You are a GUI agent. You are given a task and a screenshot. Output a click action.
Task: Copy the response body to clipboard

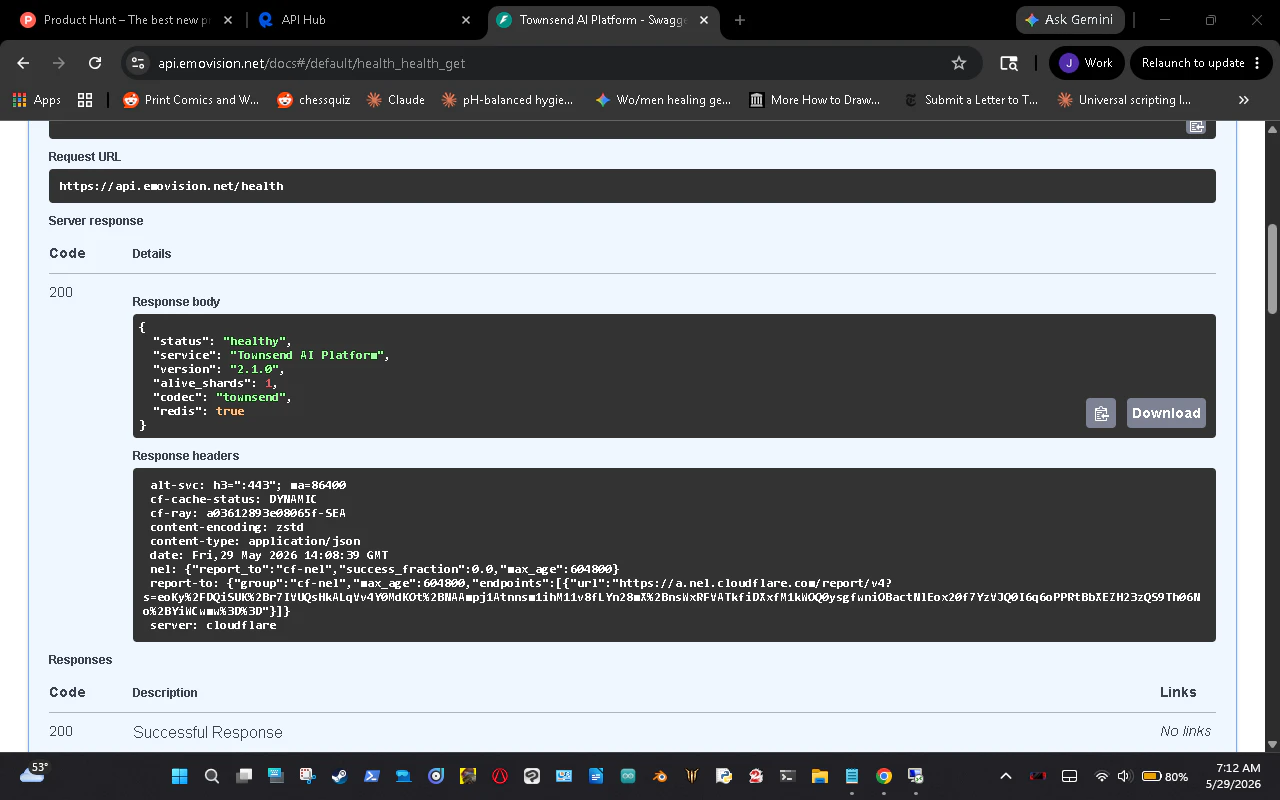click(1101, 413)
